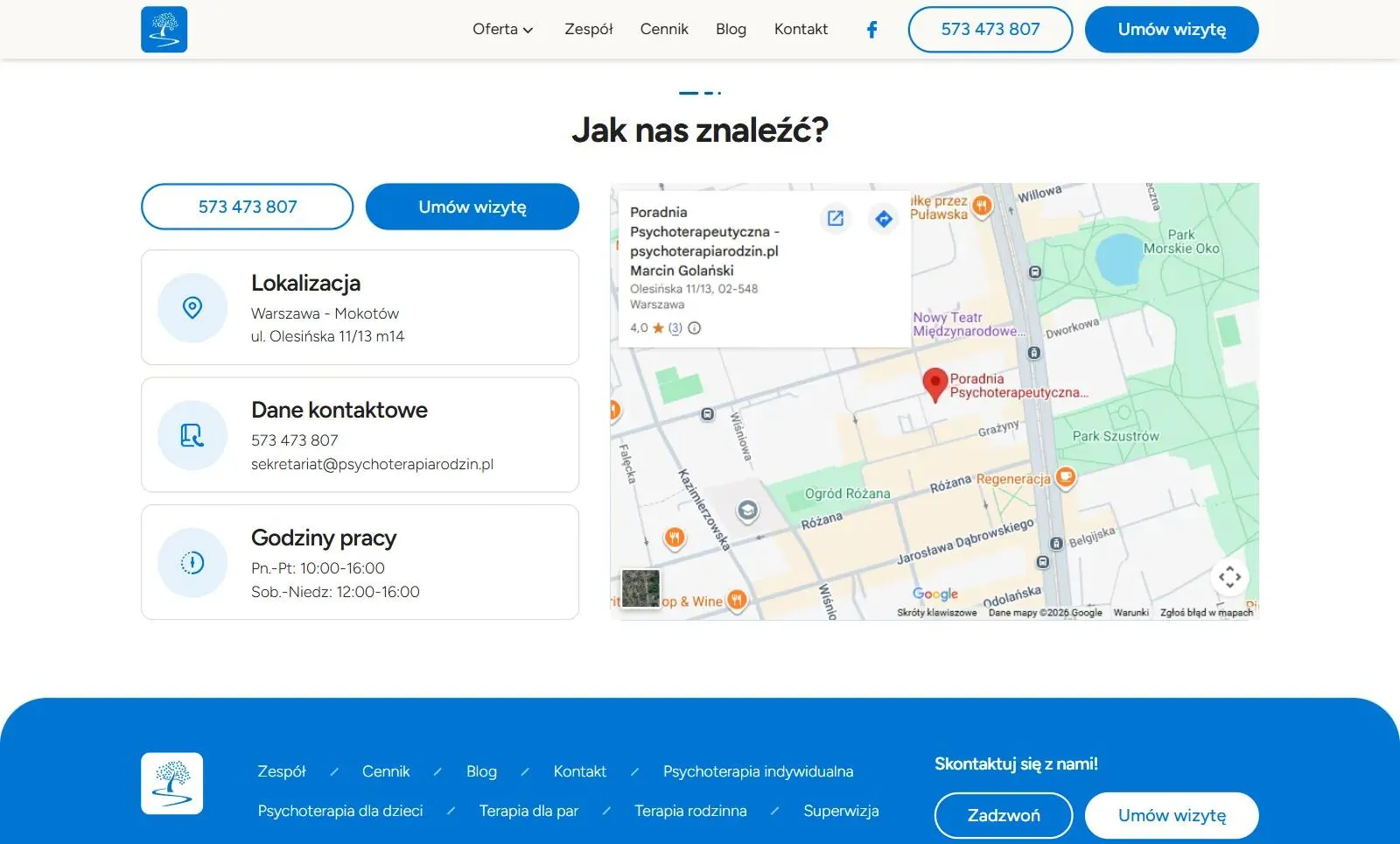The width and height of the screenshot is (1400, 844).
Task: Open Blog in the top navigation
Action: (731, 30)
